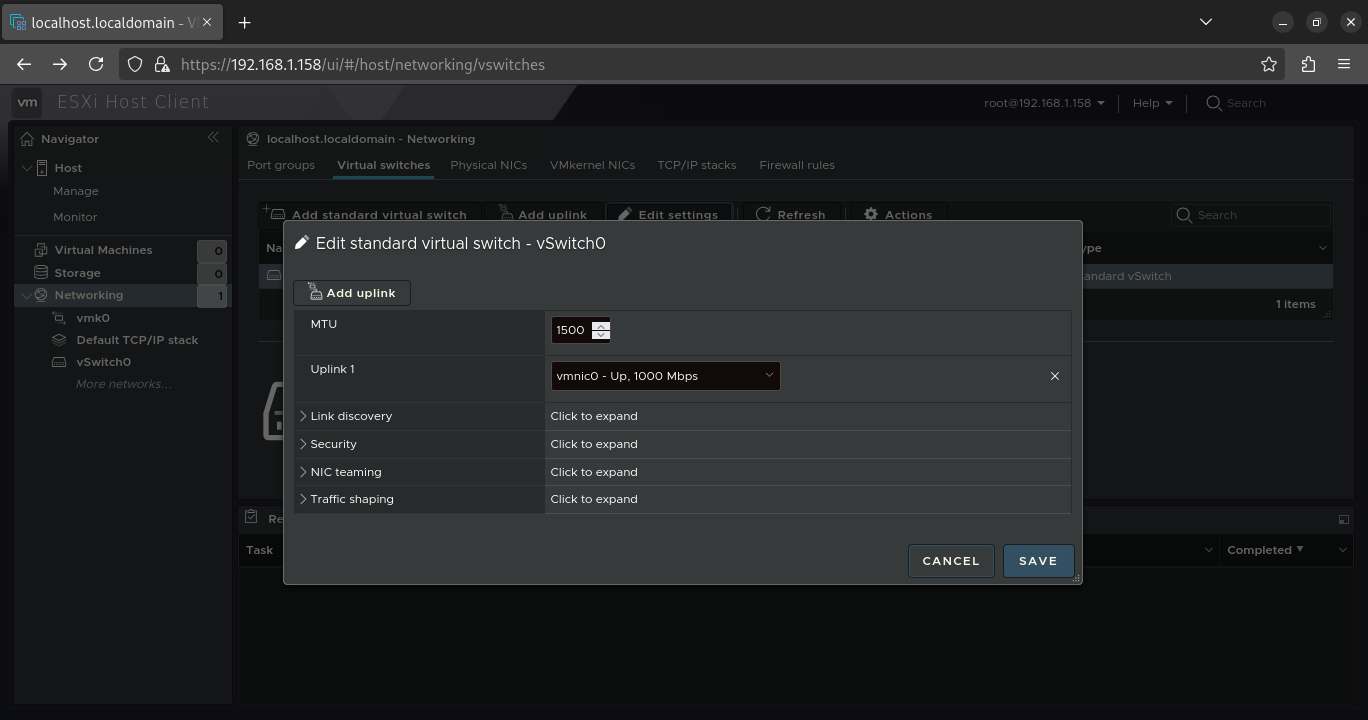The image size is (1368, 720).
Task: Decrease MTU value with down stepper arrow
Action: point(600,335)
